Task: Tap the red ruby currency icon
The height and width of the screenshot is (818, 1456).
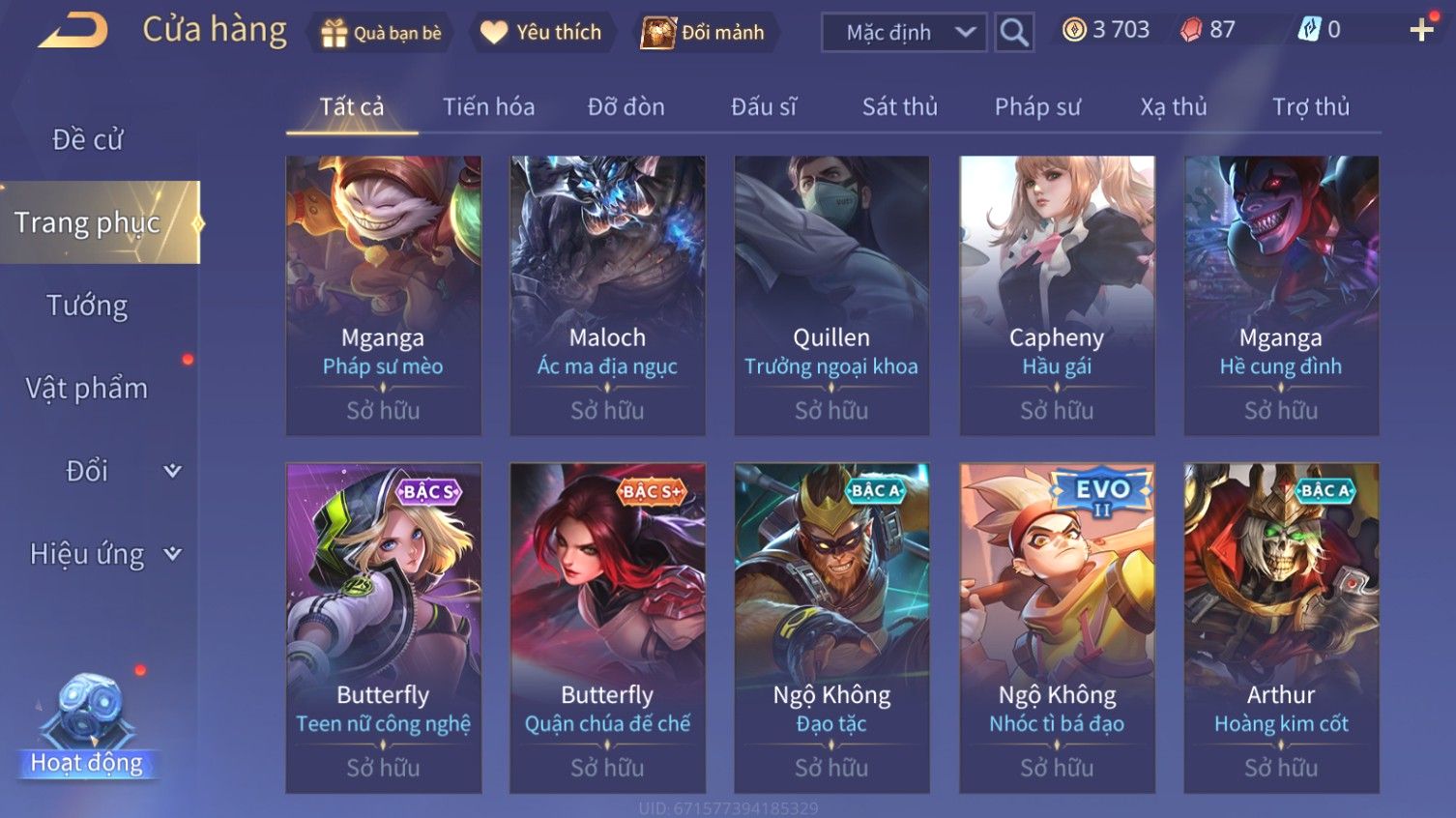Action: click(1191, 30)
